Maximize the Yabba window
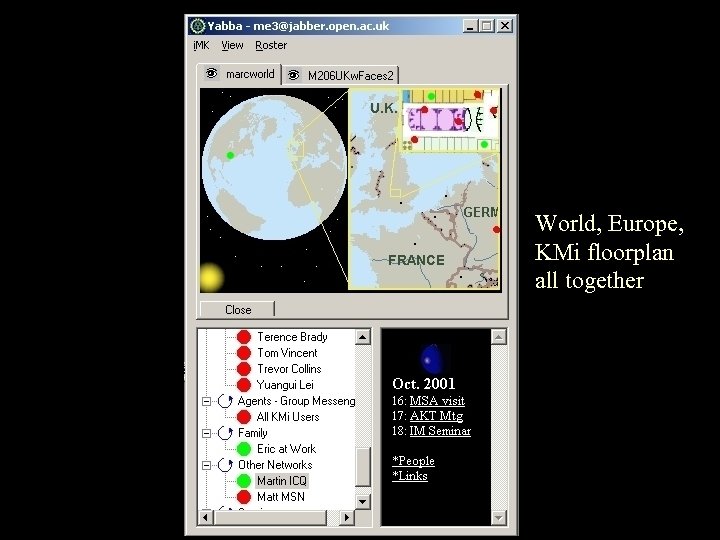 (486, 26)
